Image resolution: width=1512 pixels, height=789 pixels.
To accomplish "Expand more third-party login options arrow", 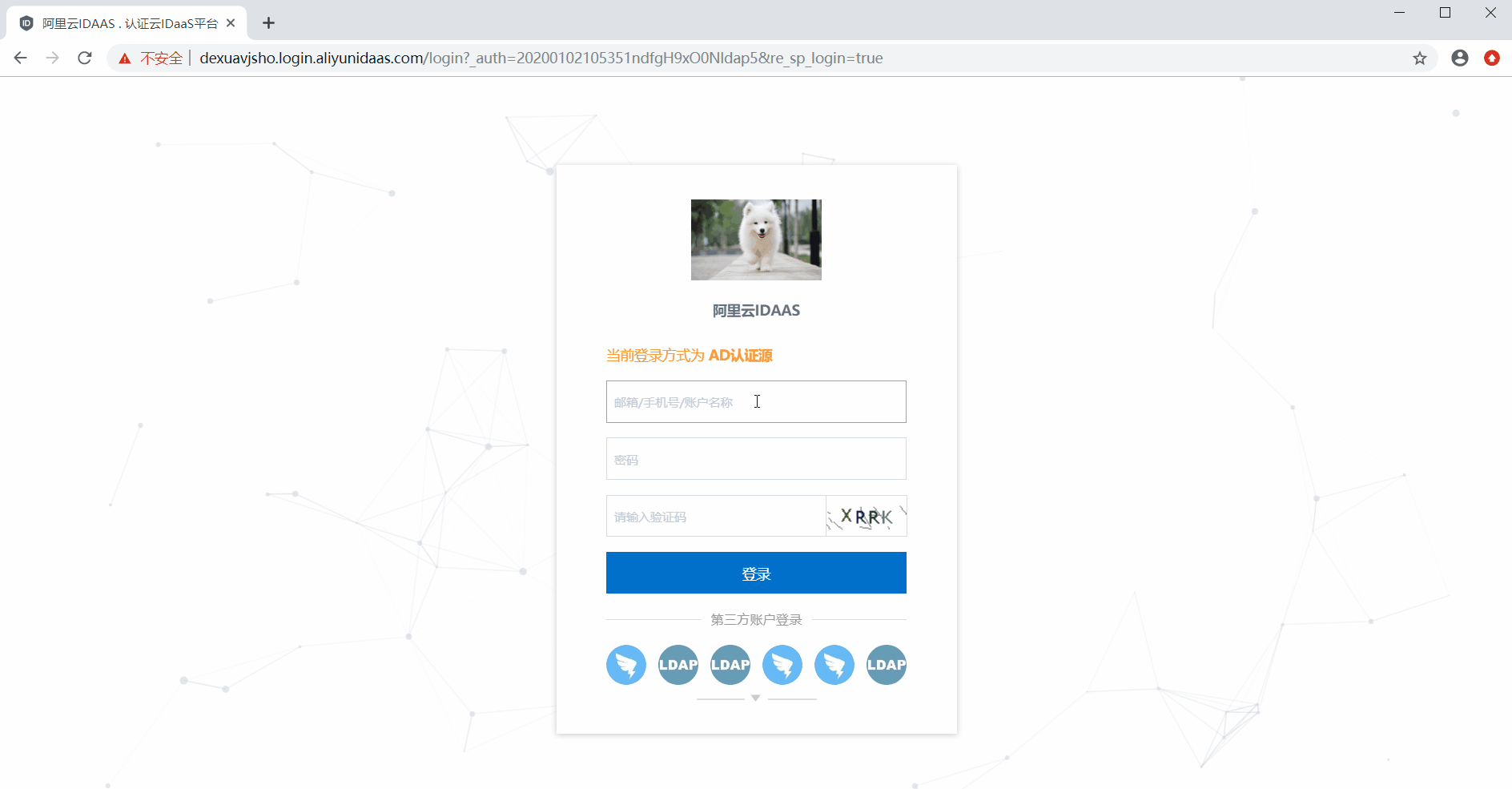I will [755, 698].
